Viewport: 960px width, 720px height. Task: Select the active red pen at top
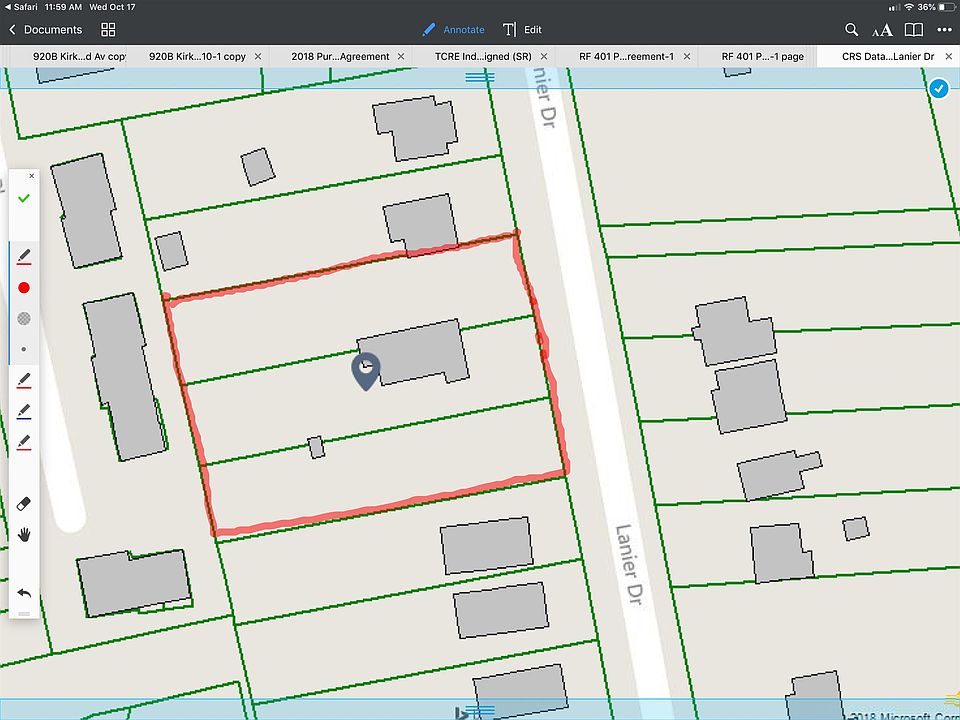(x=24, y=256)
